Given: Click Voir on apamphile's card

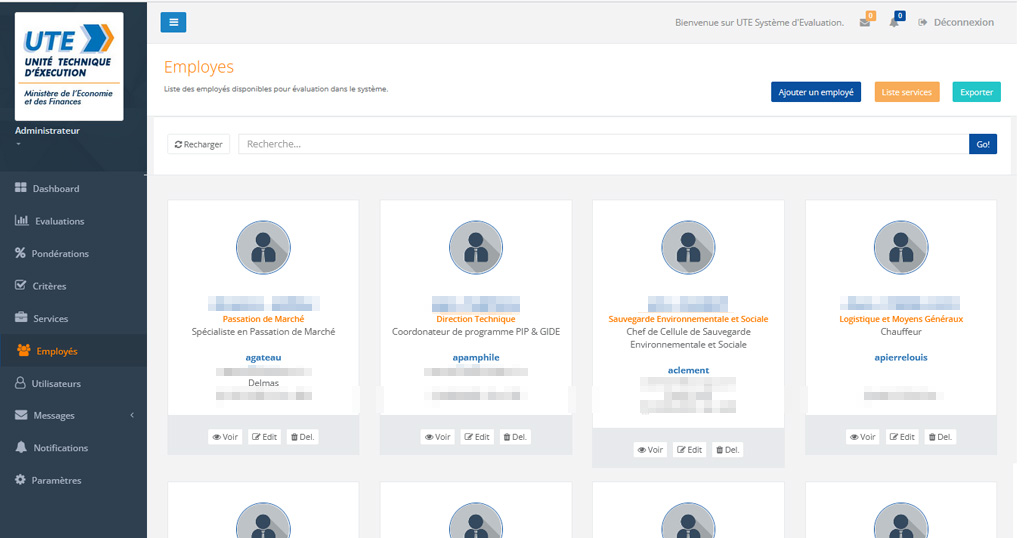Looking at the screenshot, I should point(438,437).
